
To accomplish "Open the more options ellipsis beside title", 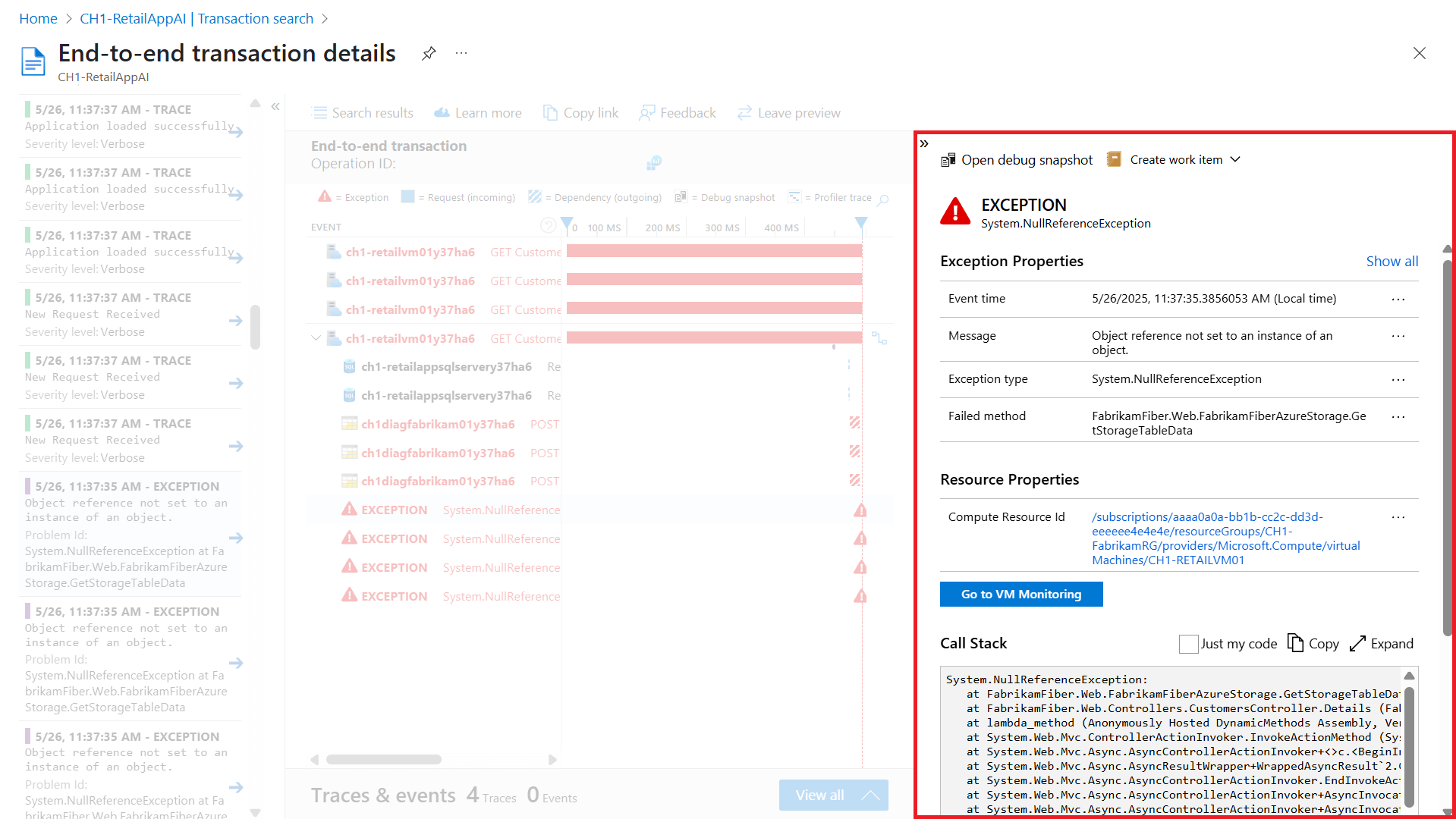I will pyautogui.click(x=461, y=53).
